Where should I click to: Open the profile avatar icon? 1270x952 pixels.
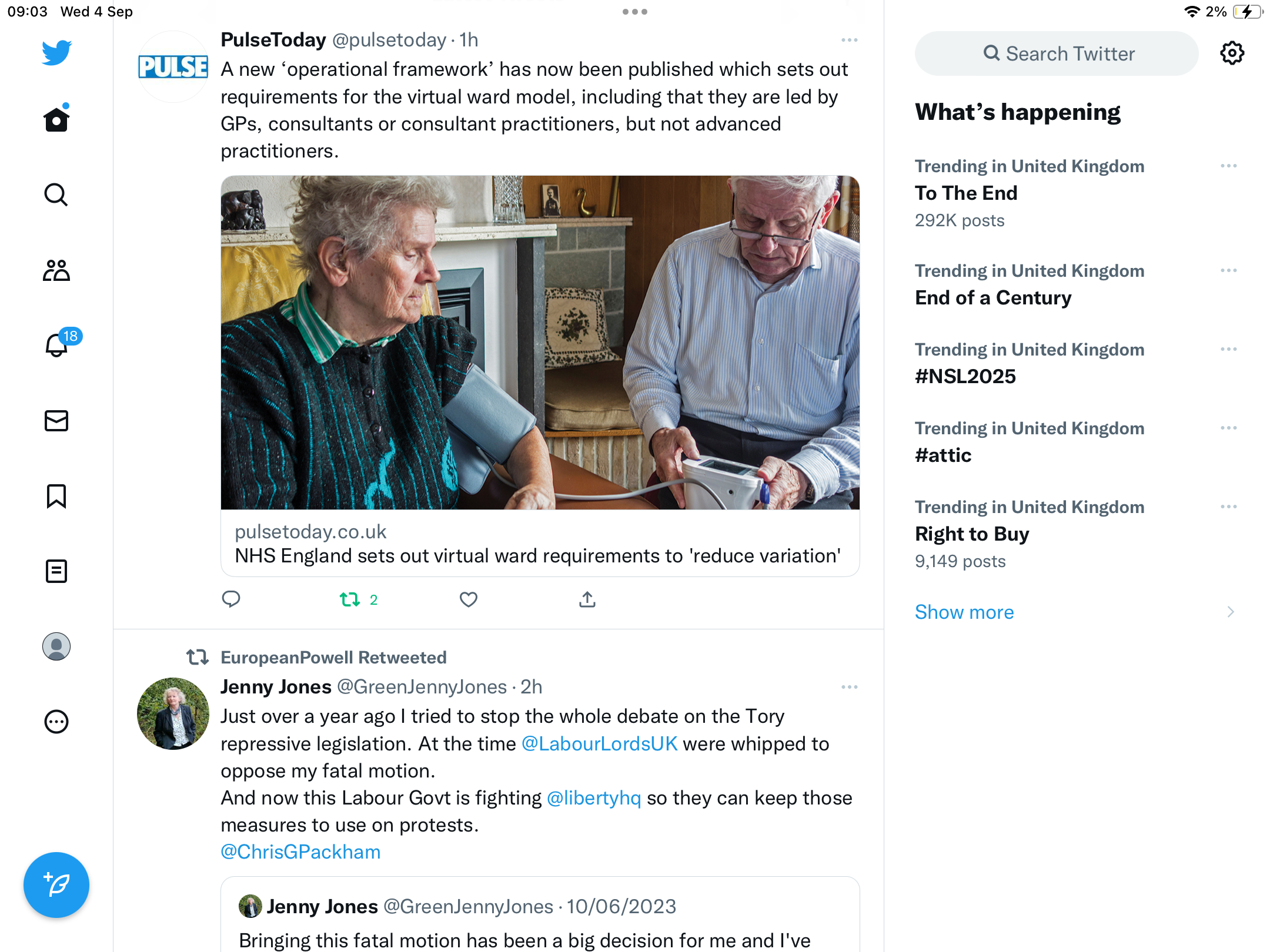click(56, 646)
